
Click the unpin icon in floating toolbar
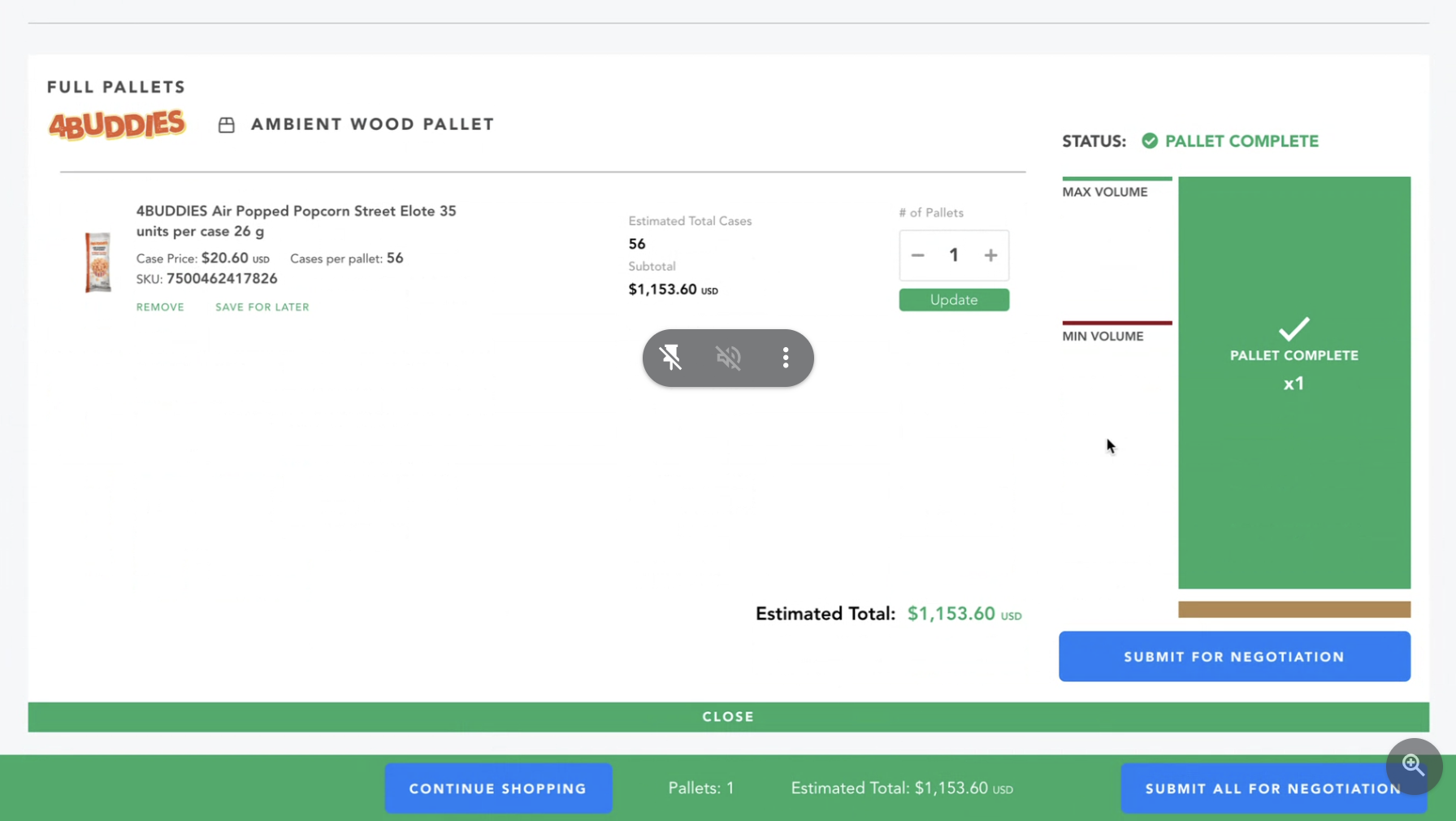(670, 358)
